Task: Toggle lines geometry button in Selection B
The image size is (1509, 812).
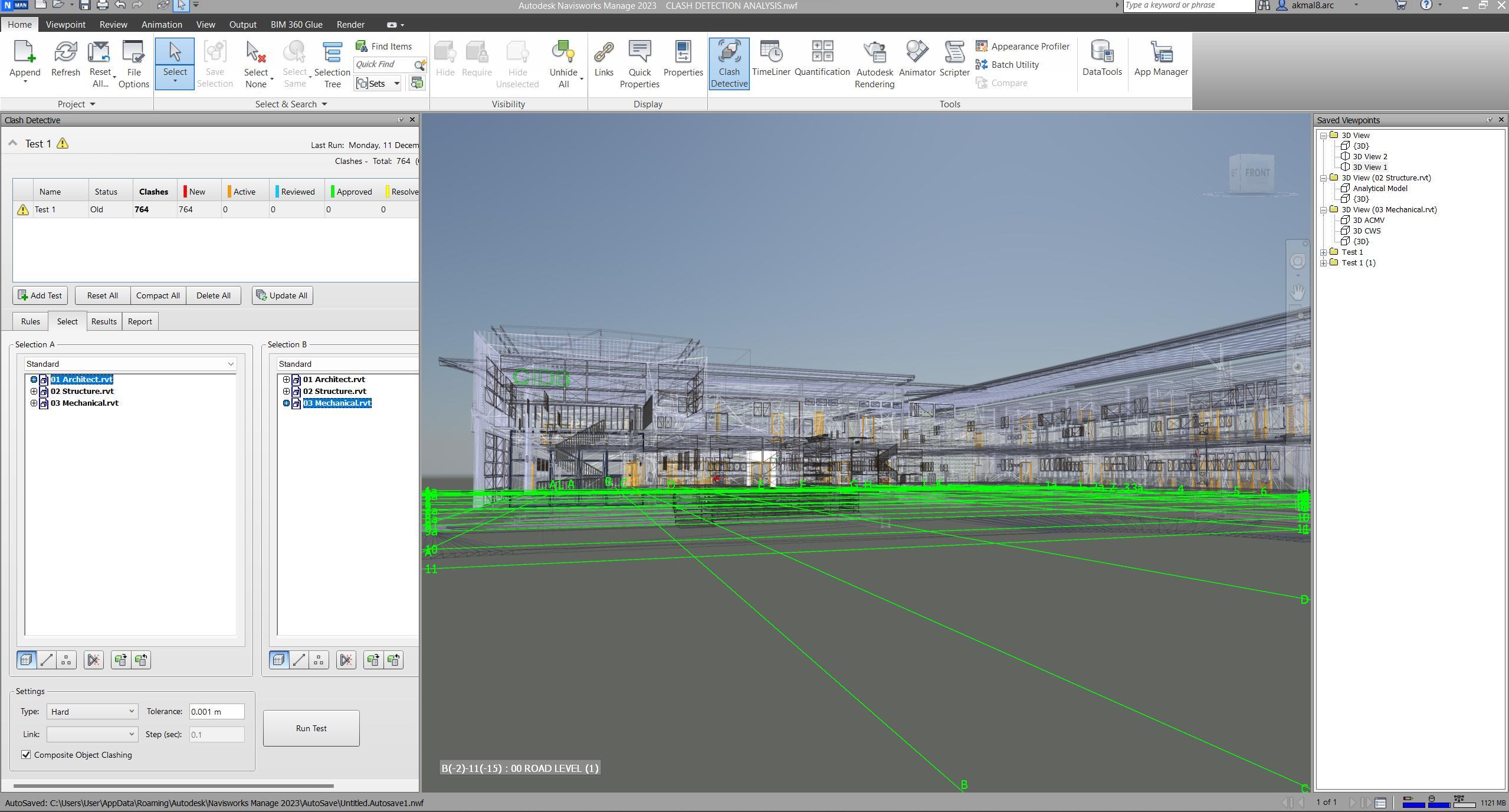Action: (299, 660)
